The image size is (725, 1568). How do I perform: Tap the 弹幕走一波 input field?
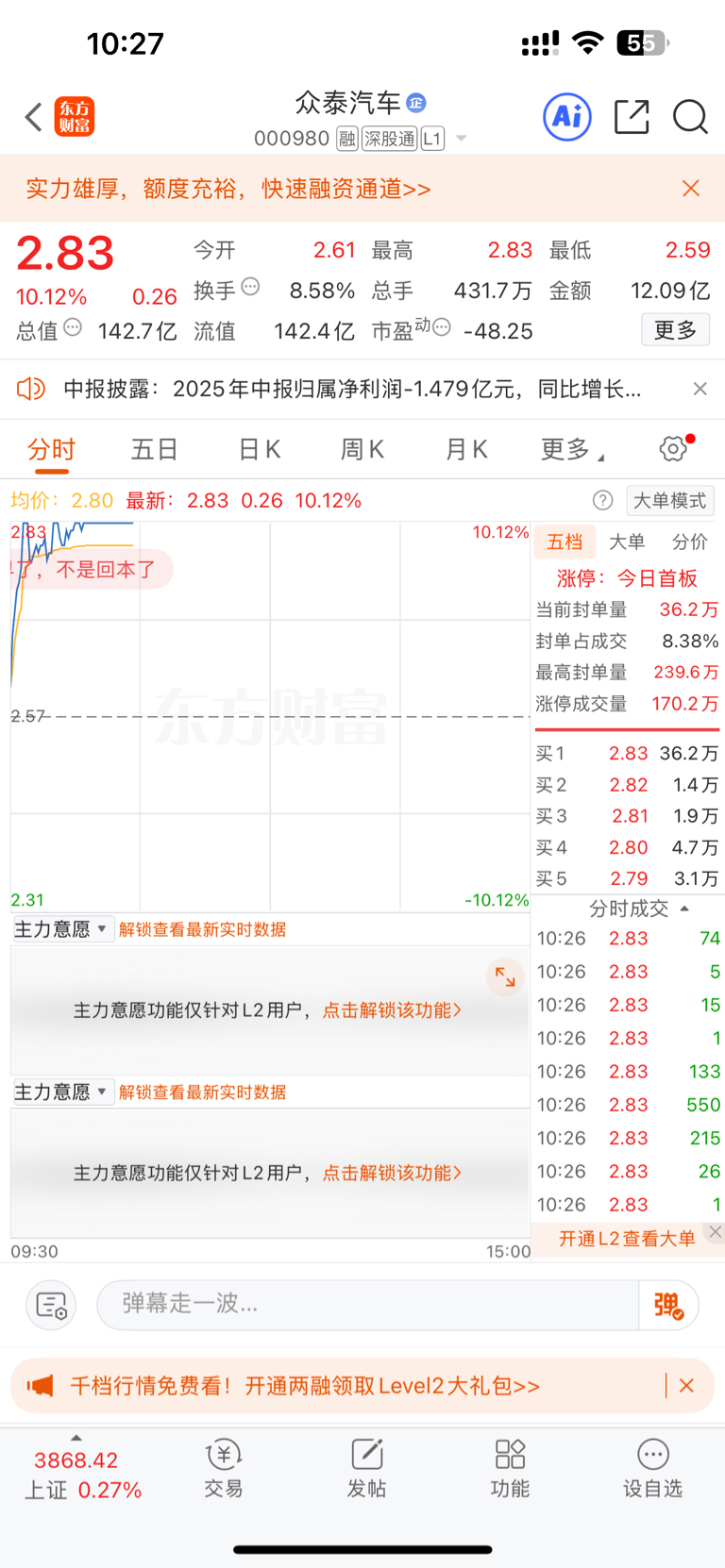368,1305
